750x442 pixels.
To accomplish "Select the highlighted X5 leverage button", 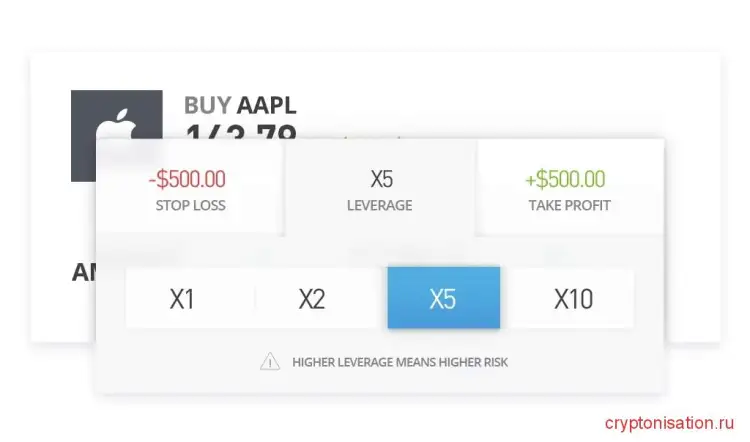I will [444, 298].
